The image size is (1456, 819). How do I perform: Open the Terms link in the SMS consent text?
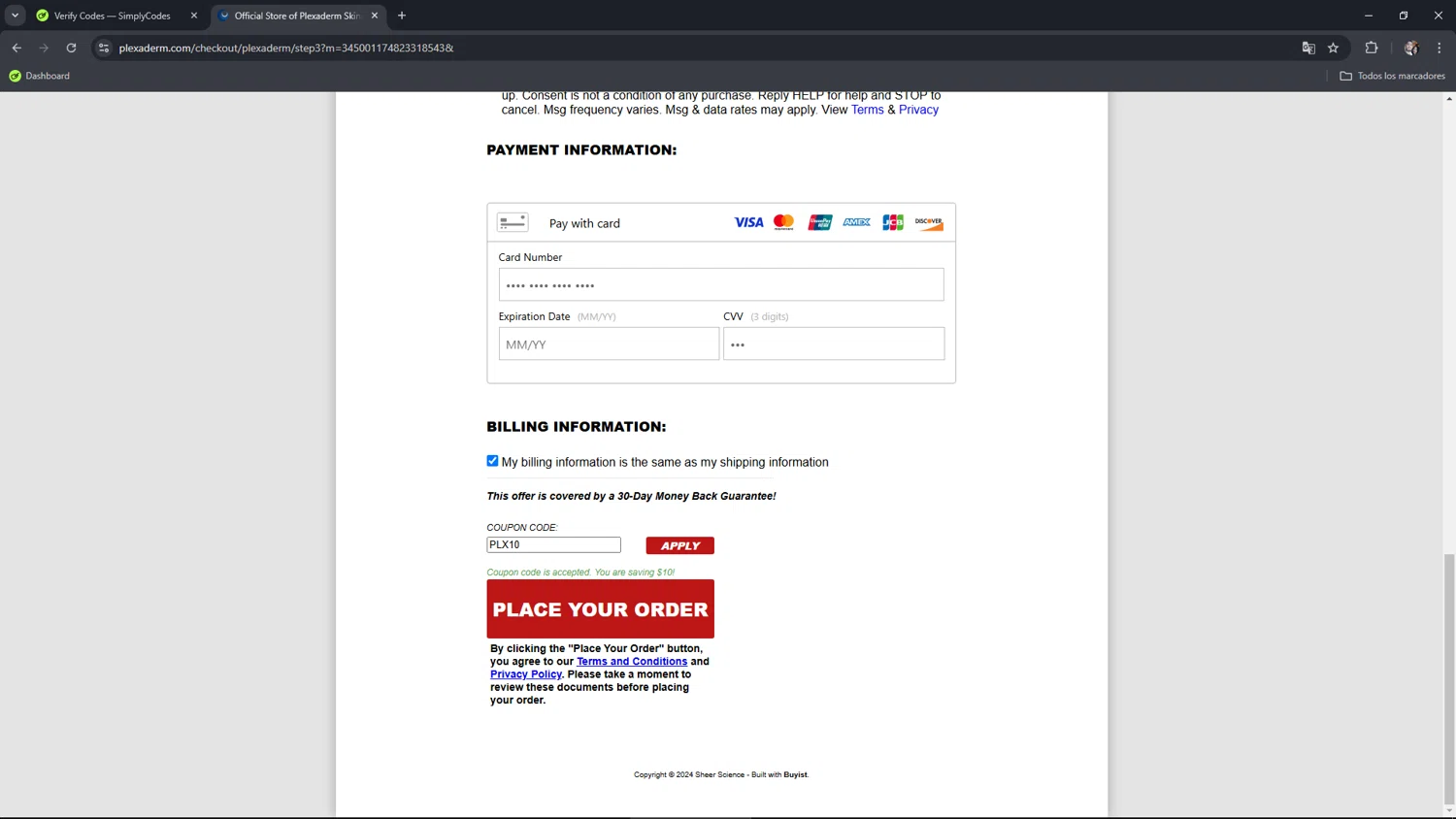tap(868, 110)
